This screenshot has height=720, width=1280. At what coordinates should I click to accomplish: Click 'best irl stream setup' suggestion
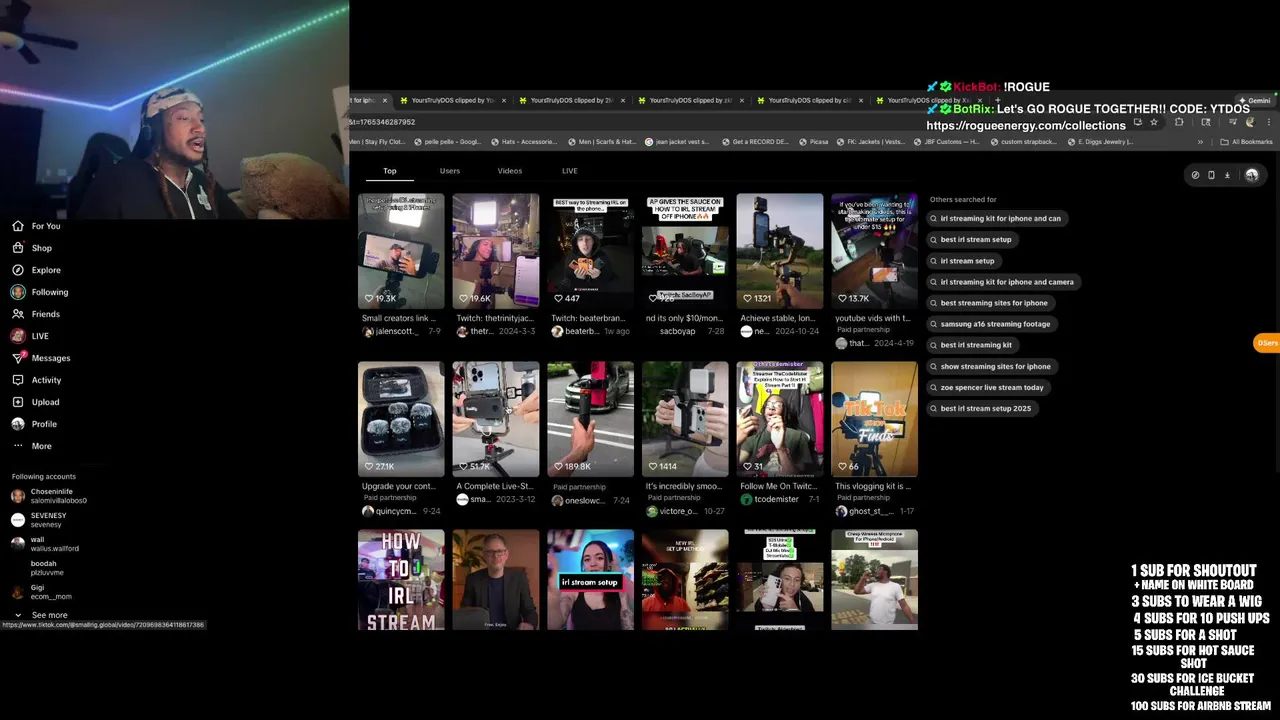(x=971, y=240)
